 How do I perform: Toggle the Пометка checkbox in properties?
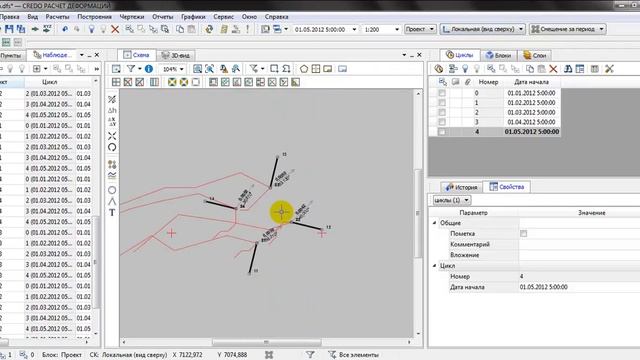[523, 233]
